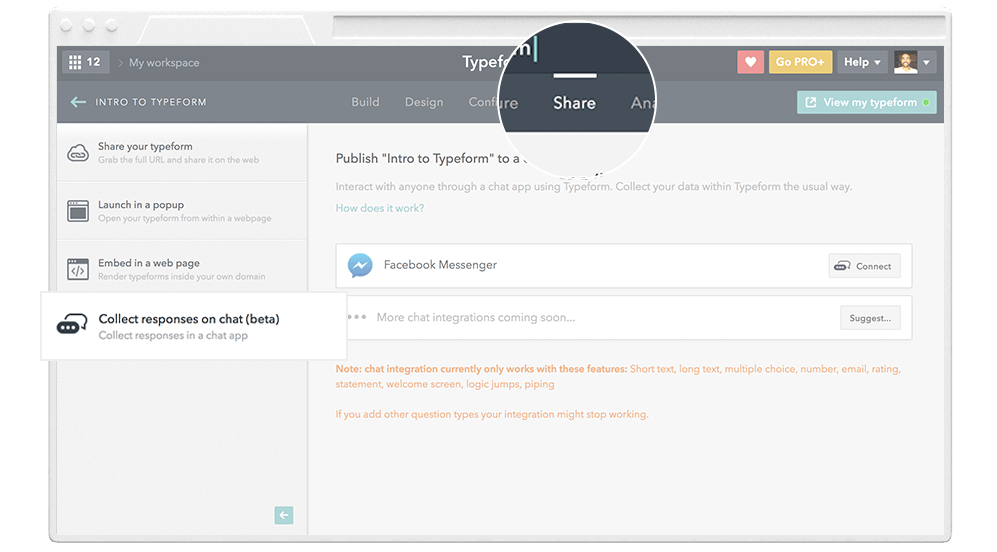Click the 'Grab the full URL' description text
Screen dimensions: 997x552
coord(179,160)
